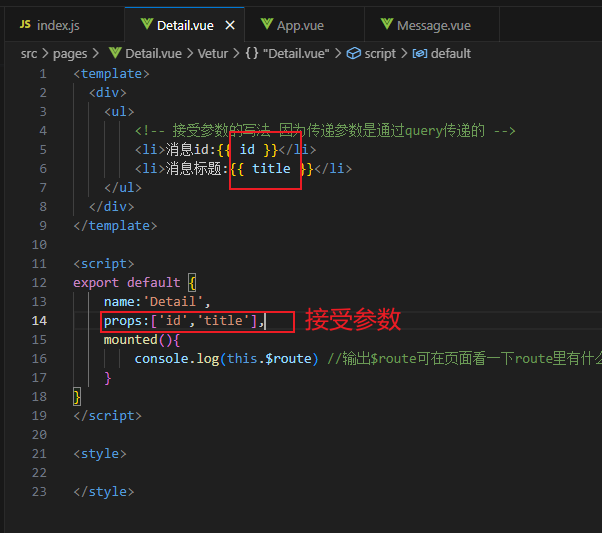Click line number 1 in the gutter
This screenshot has width=602, height=533.
[x=43, y=74]
